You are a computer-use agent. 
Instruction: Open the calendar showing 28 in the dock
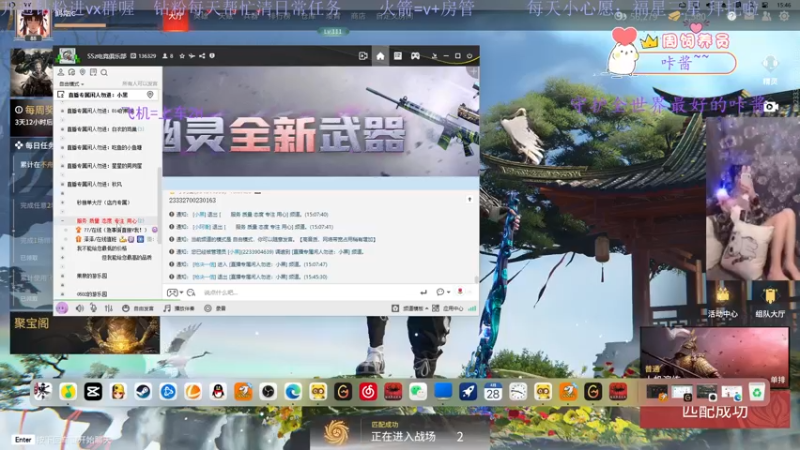point(493,392)
